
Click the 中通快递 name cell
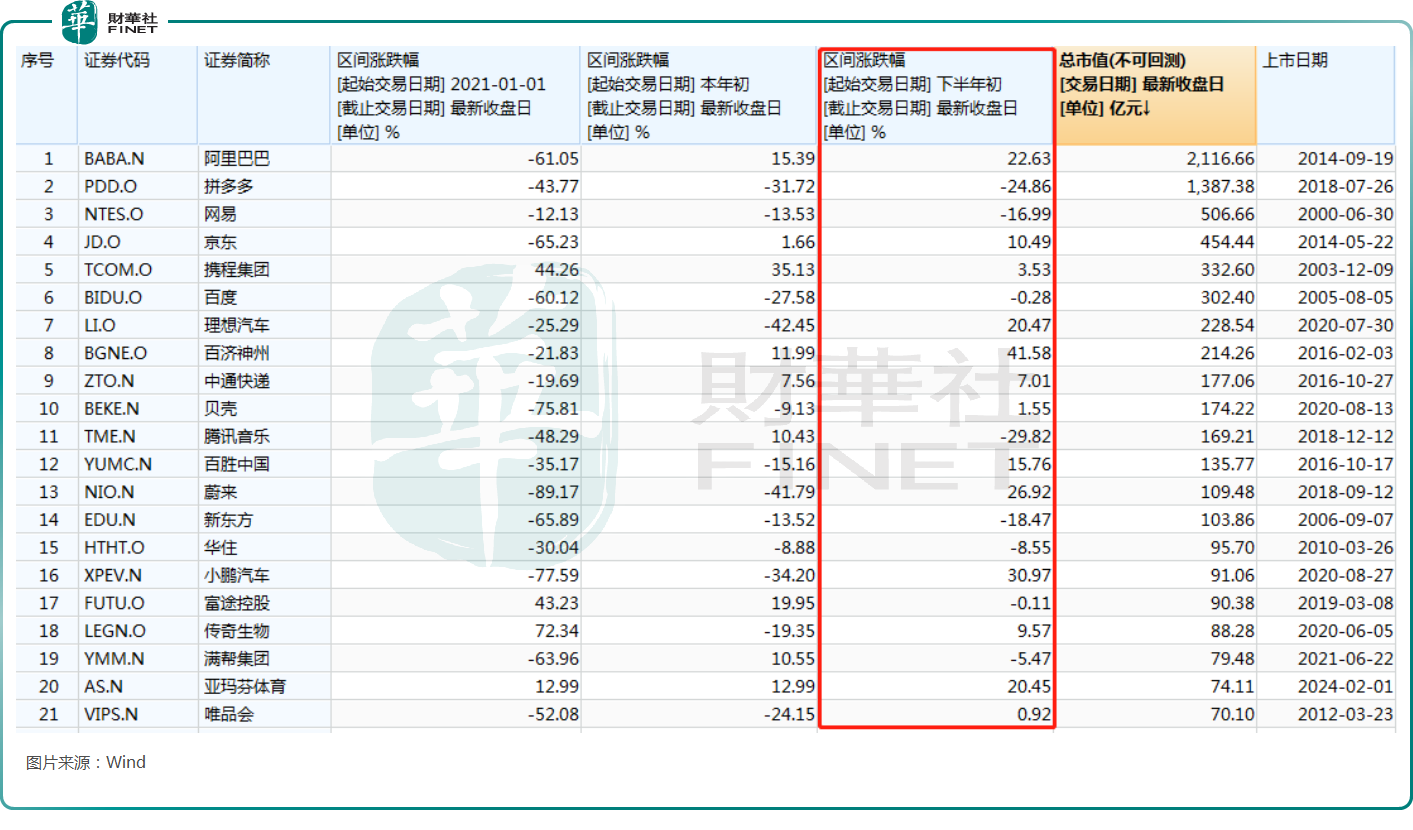[264, 381]
